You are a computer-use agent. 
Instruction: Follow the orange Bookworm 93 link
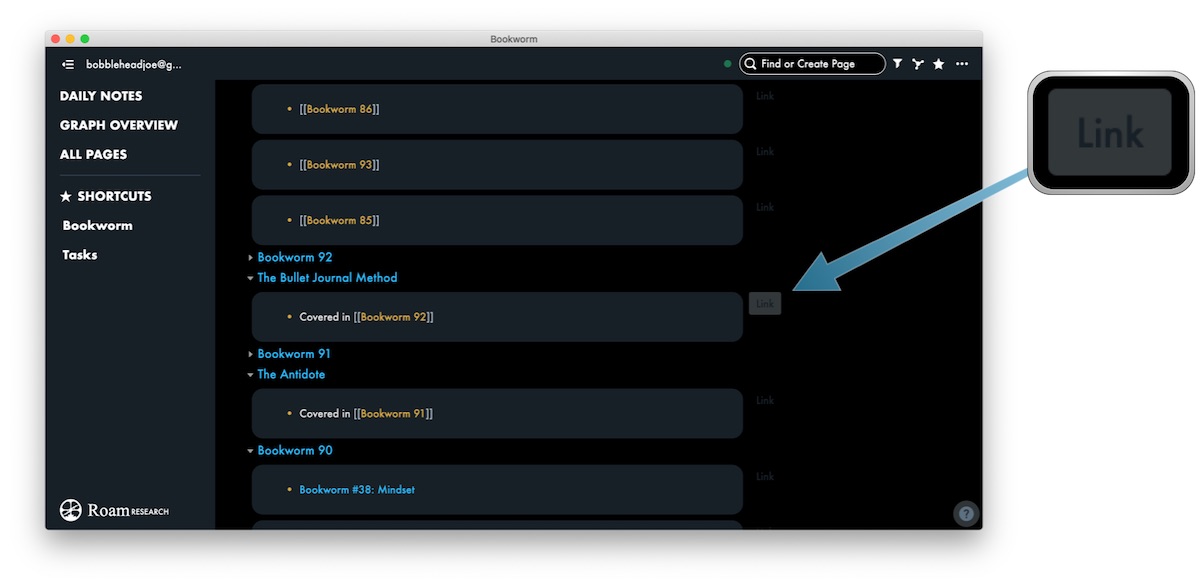(x=339, y=165)
